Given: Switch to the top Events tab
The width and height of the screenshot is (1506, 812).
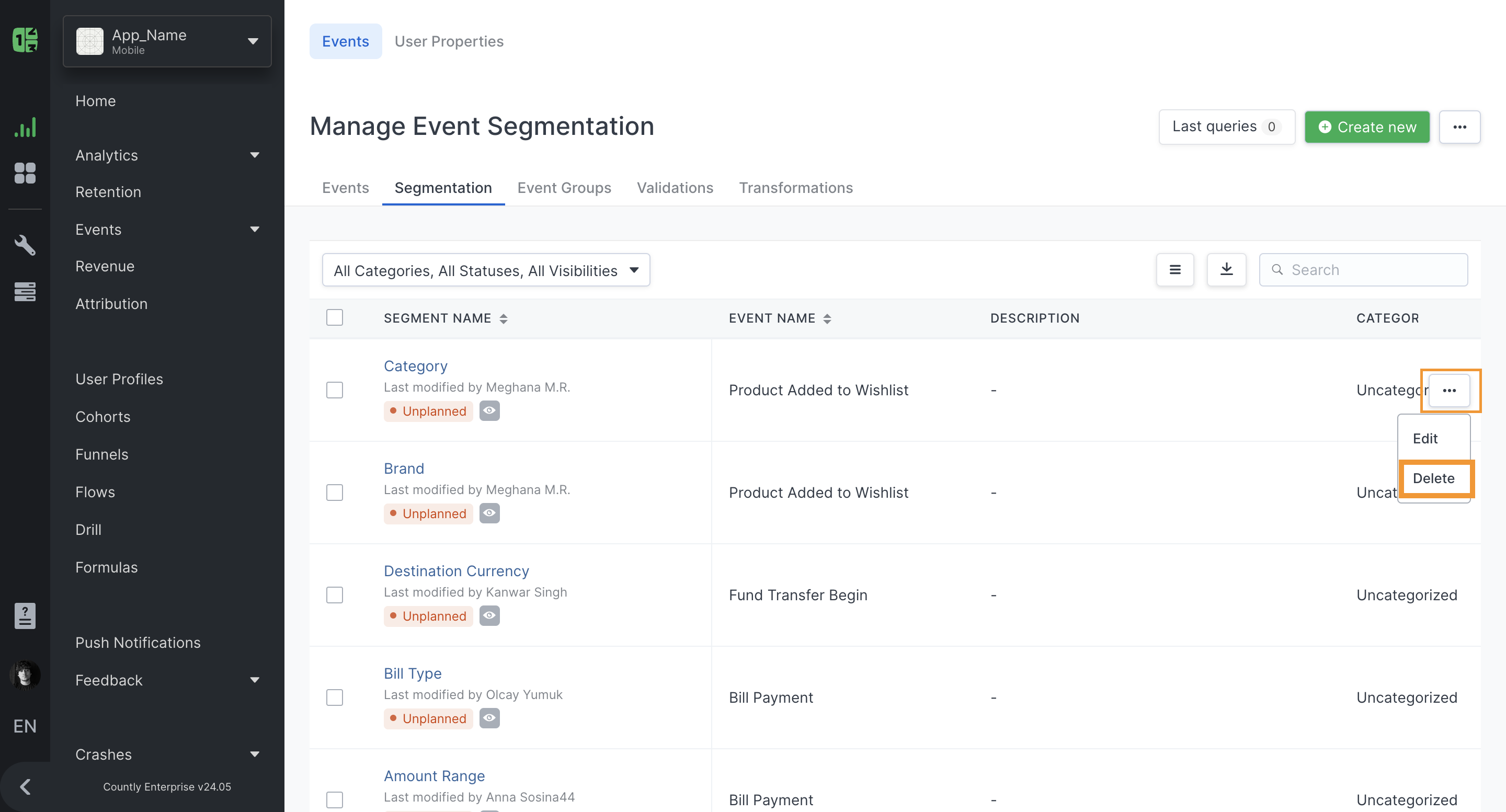Looking at the screenshot, I should click(x=346, y=41).
